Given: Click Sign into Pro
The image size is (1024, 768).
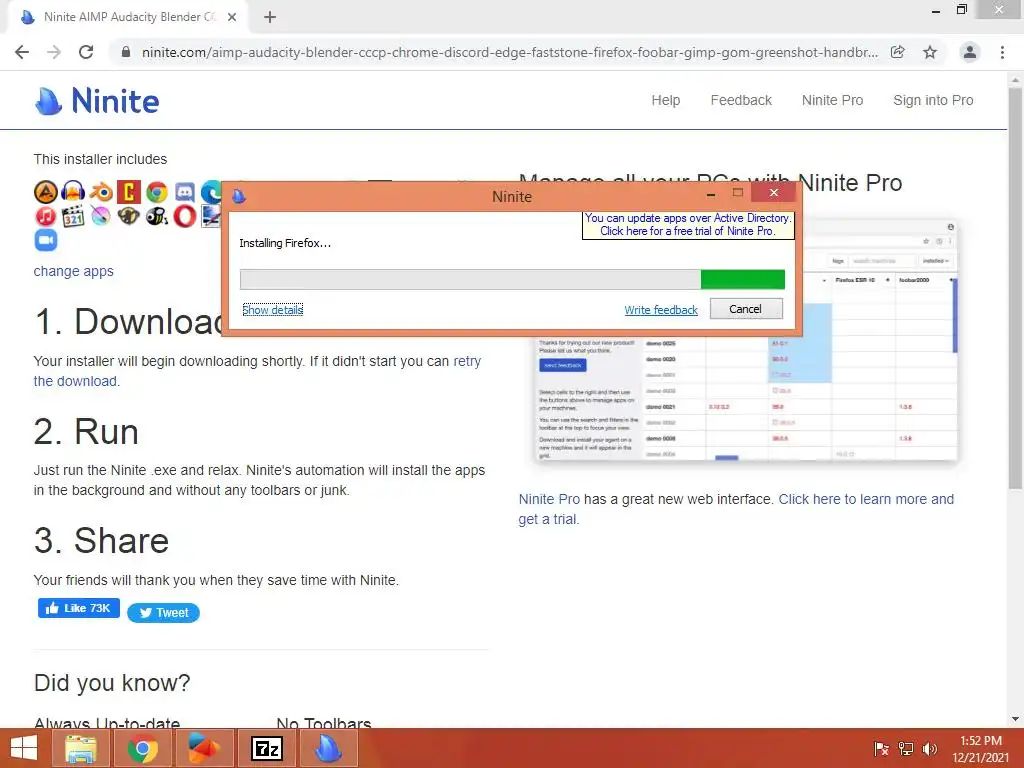Looking at the screenshot, I should [933, 101].
